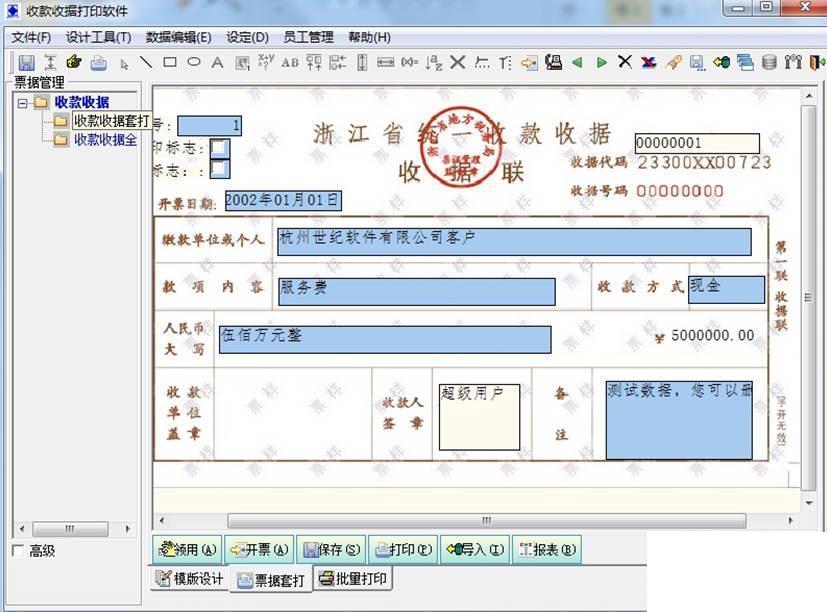Screen dimensions: 827x612
Task: Enable the 高级 checkbox
Action: [18, 551]
